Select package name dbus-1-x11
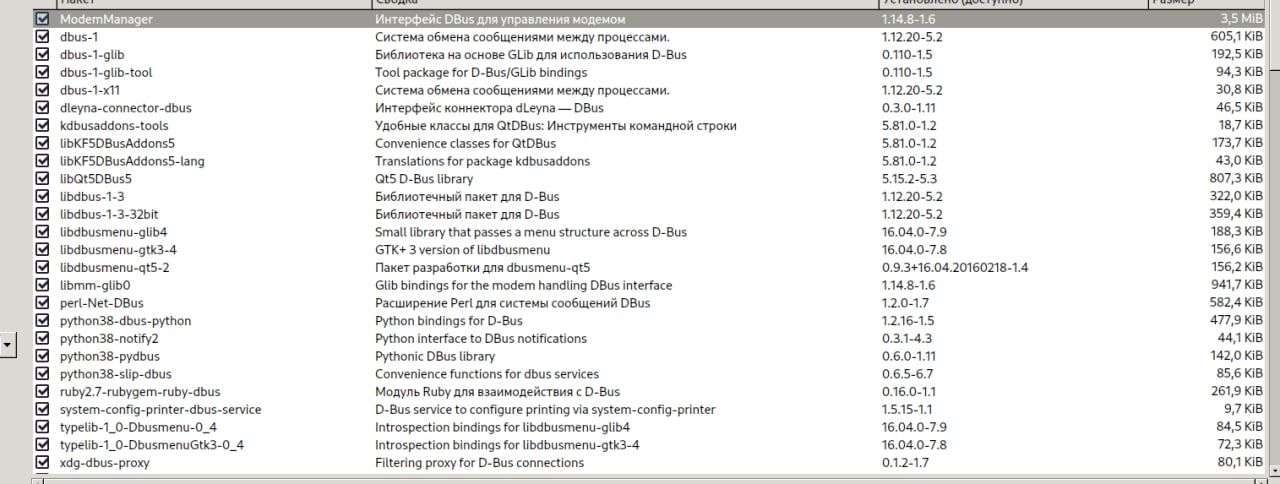This screenshot has width=1280, height=484. click(90, 90)
